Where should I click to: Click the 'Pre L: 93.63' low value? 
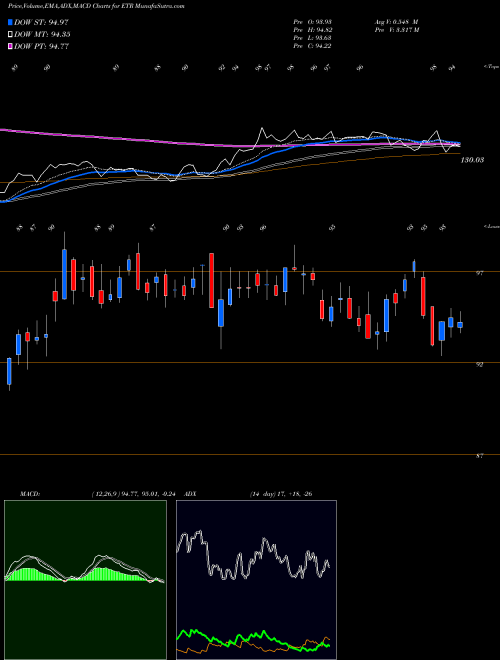tap(312, 38)
